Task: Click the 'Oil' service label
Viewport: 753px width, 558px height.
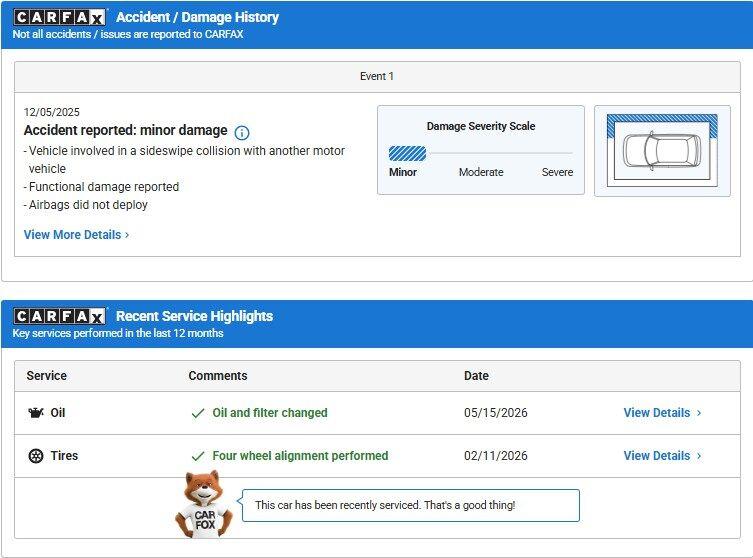Action: click(58, 412)
